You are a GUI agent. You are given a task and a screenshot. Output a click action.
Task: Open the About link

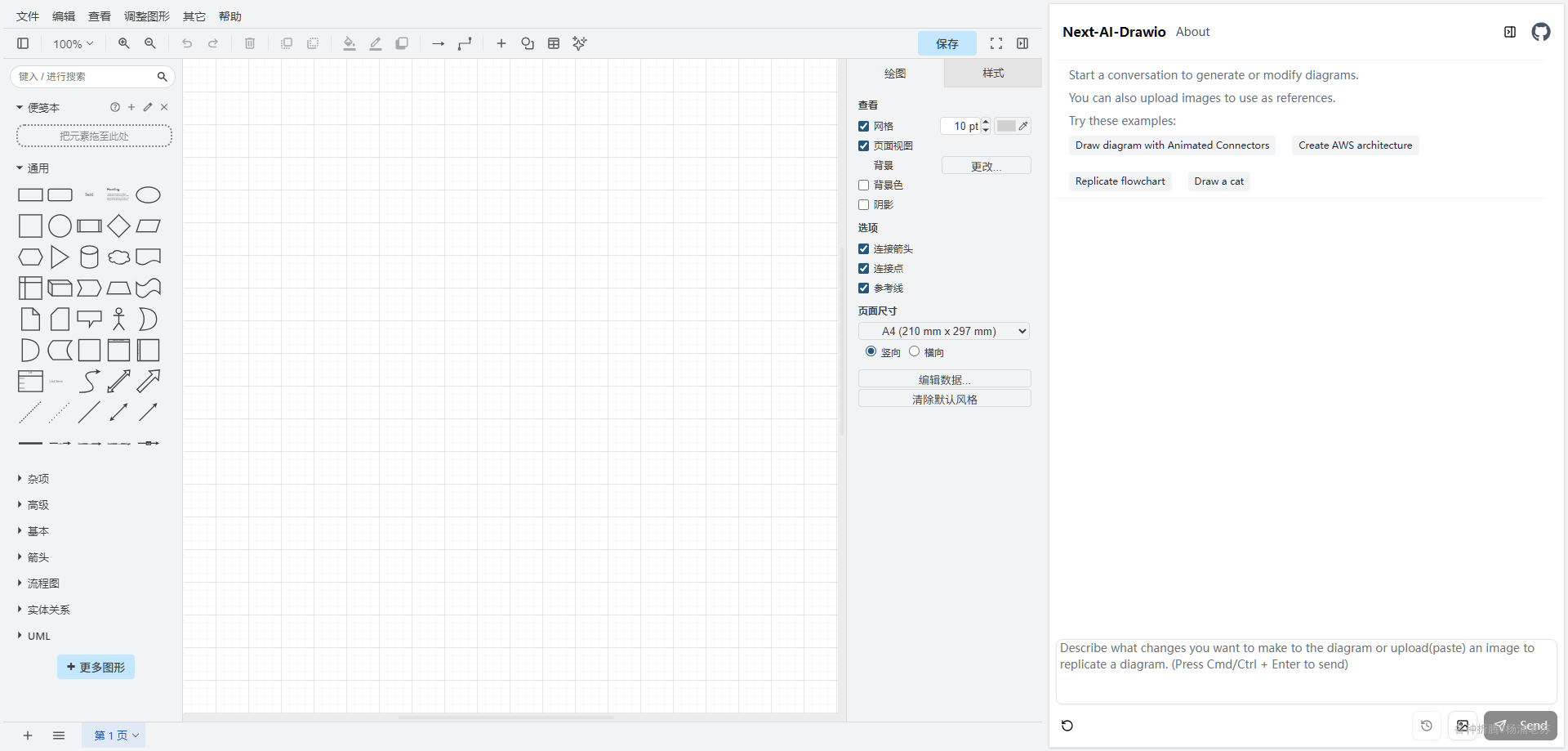pyautogui.click(x=1192, y=32)
